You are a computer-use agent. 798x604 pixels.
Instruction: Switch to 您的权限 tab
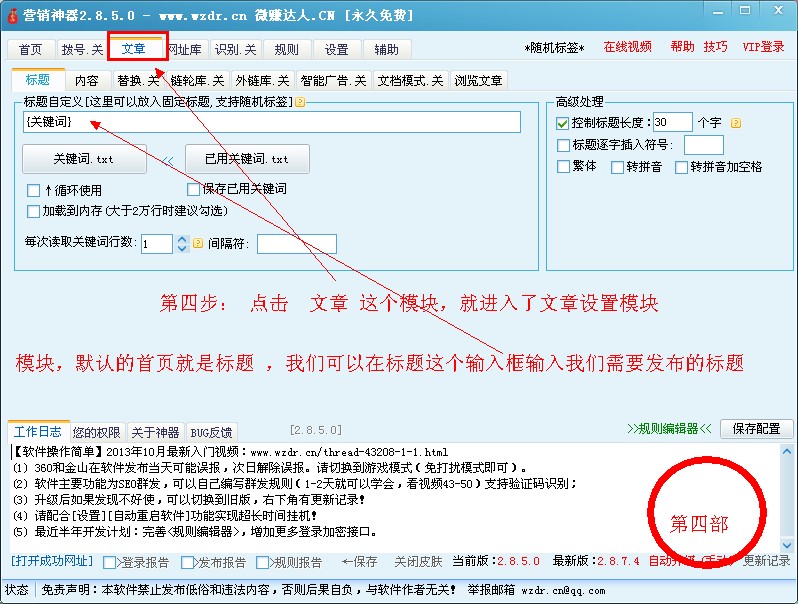[x=97, y=433]
